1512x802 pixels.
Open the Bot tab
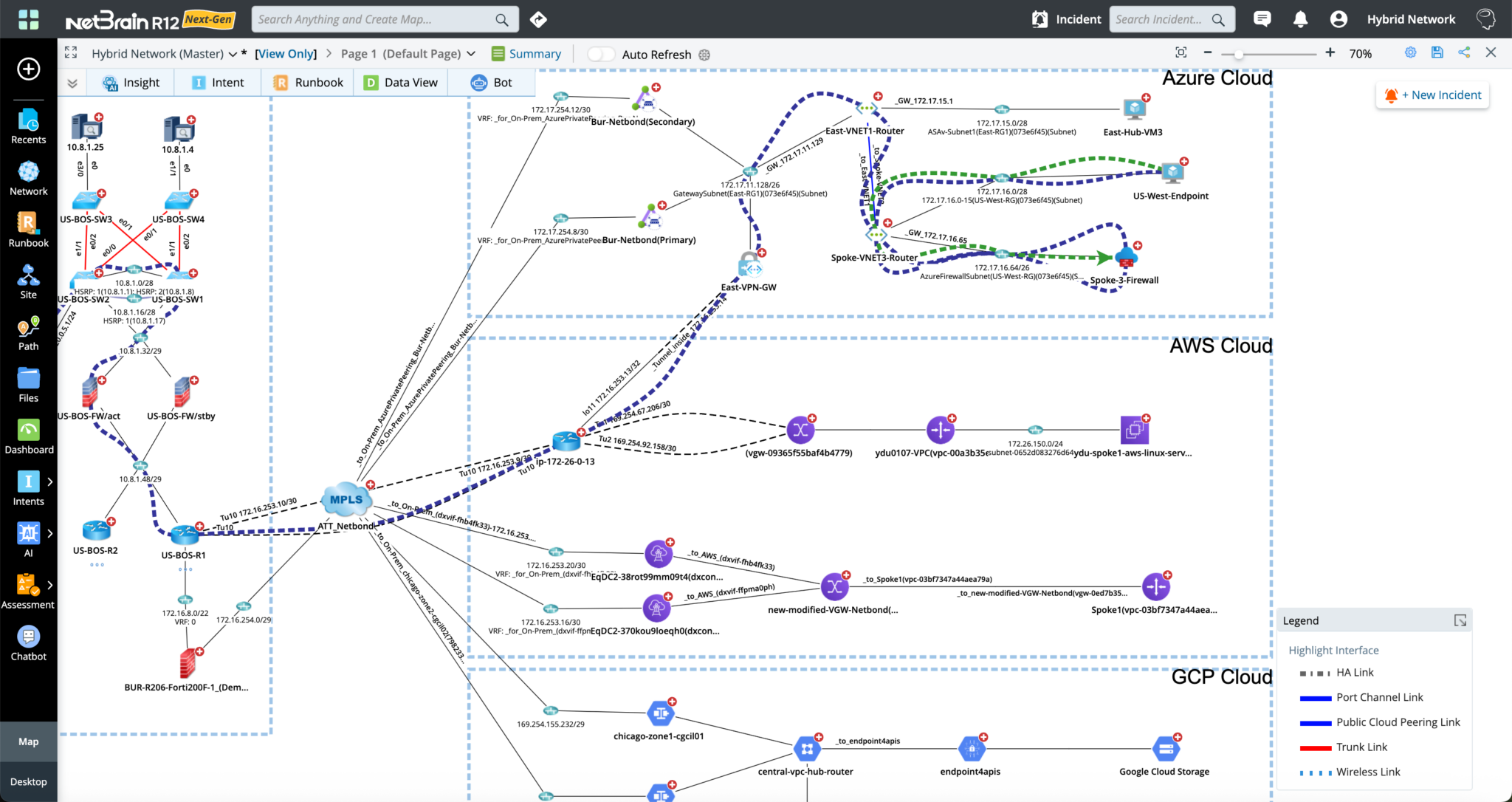point(491,83)
